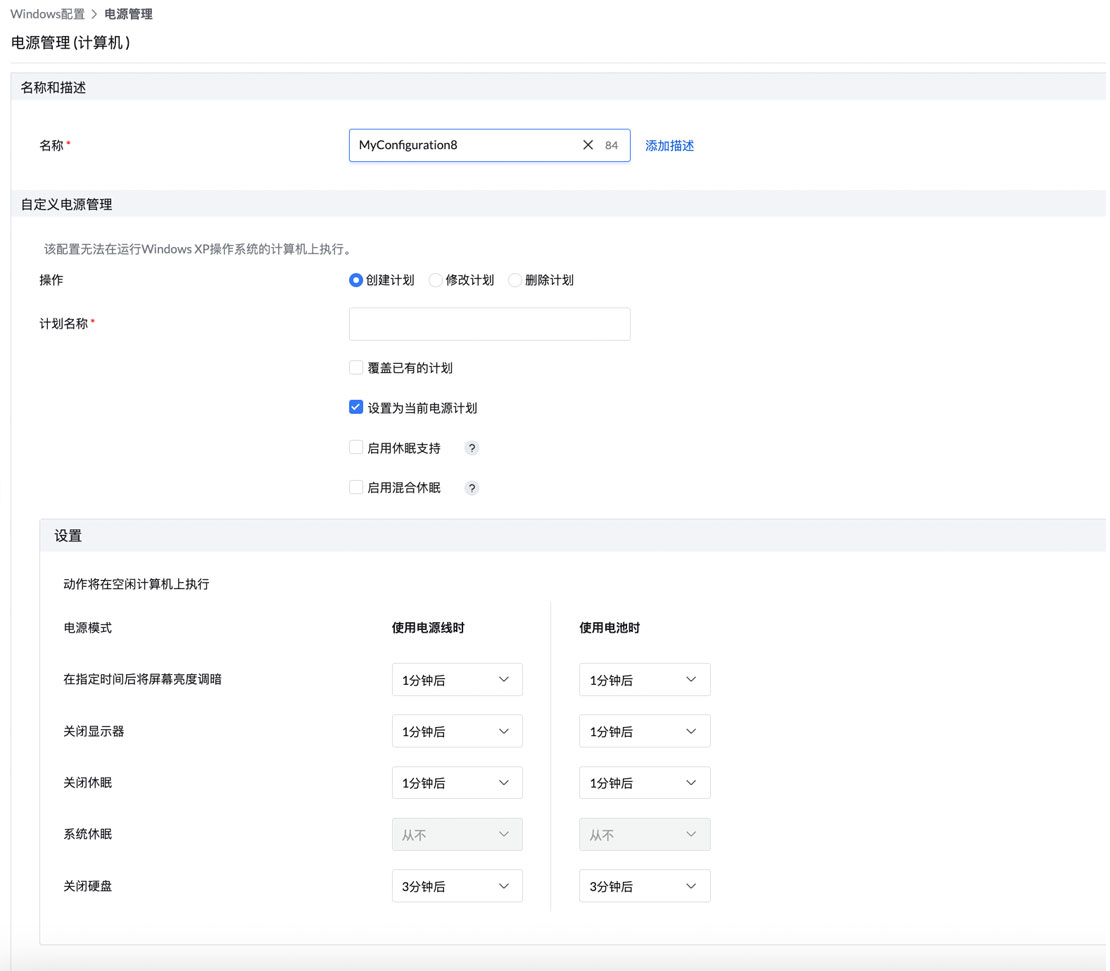Open plugged-in 关闭休眠 dropdown
Screen dimensions: 1110x971
click(456, 783)
